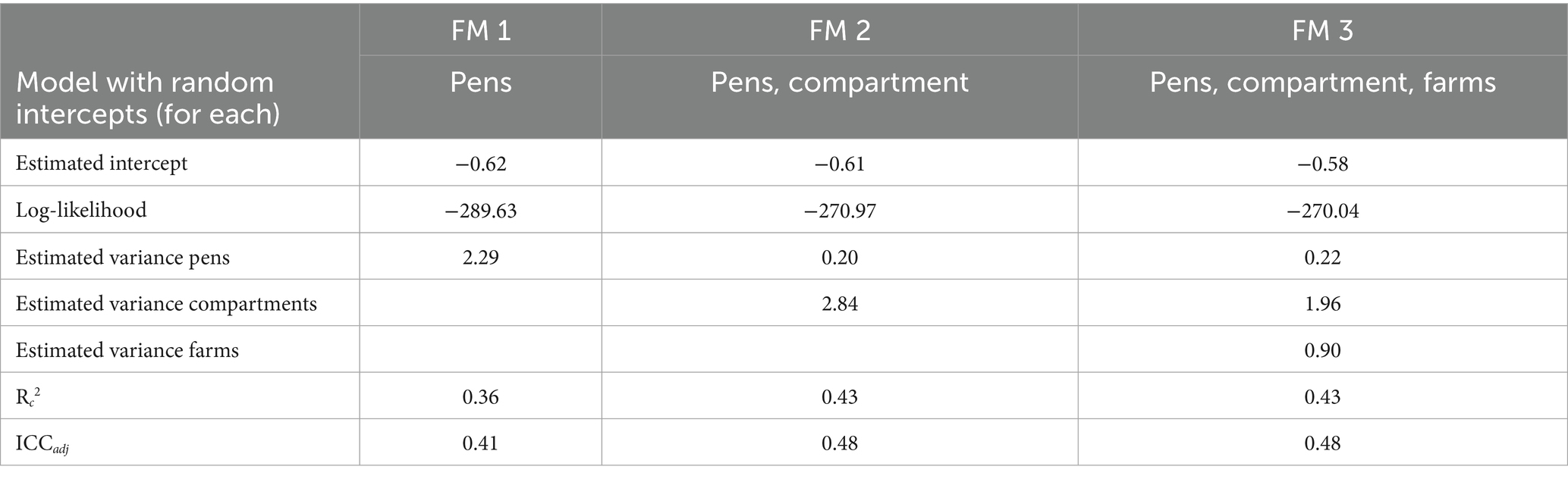Select the 'Estimated intercept' row label
Image resolution: width=1568 pixels, height=479 pixels.
point(102,164)
